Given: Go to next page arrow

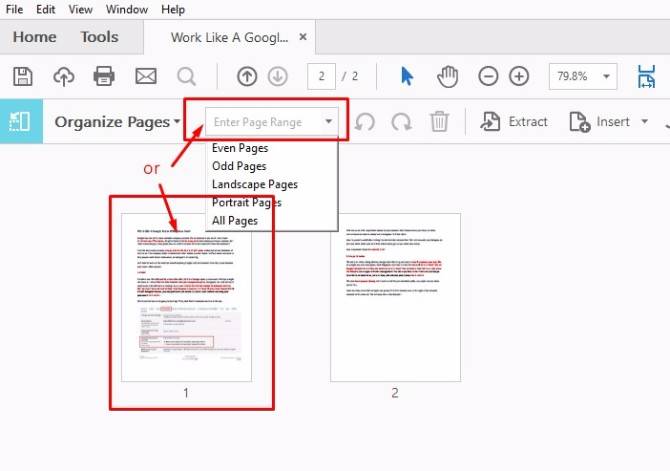Looking at the screenshot, I should [x=278, y=77].
